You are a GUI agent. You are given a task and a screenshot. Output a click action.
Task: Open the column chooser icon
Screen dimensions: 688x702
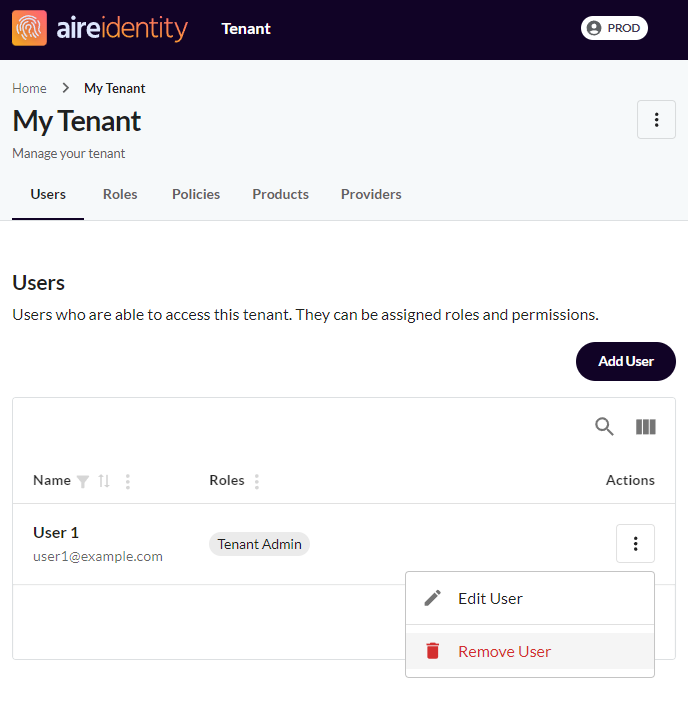pos(645,426)
